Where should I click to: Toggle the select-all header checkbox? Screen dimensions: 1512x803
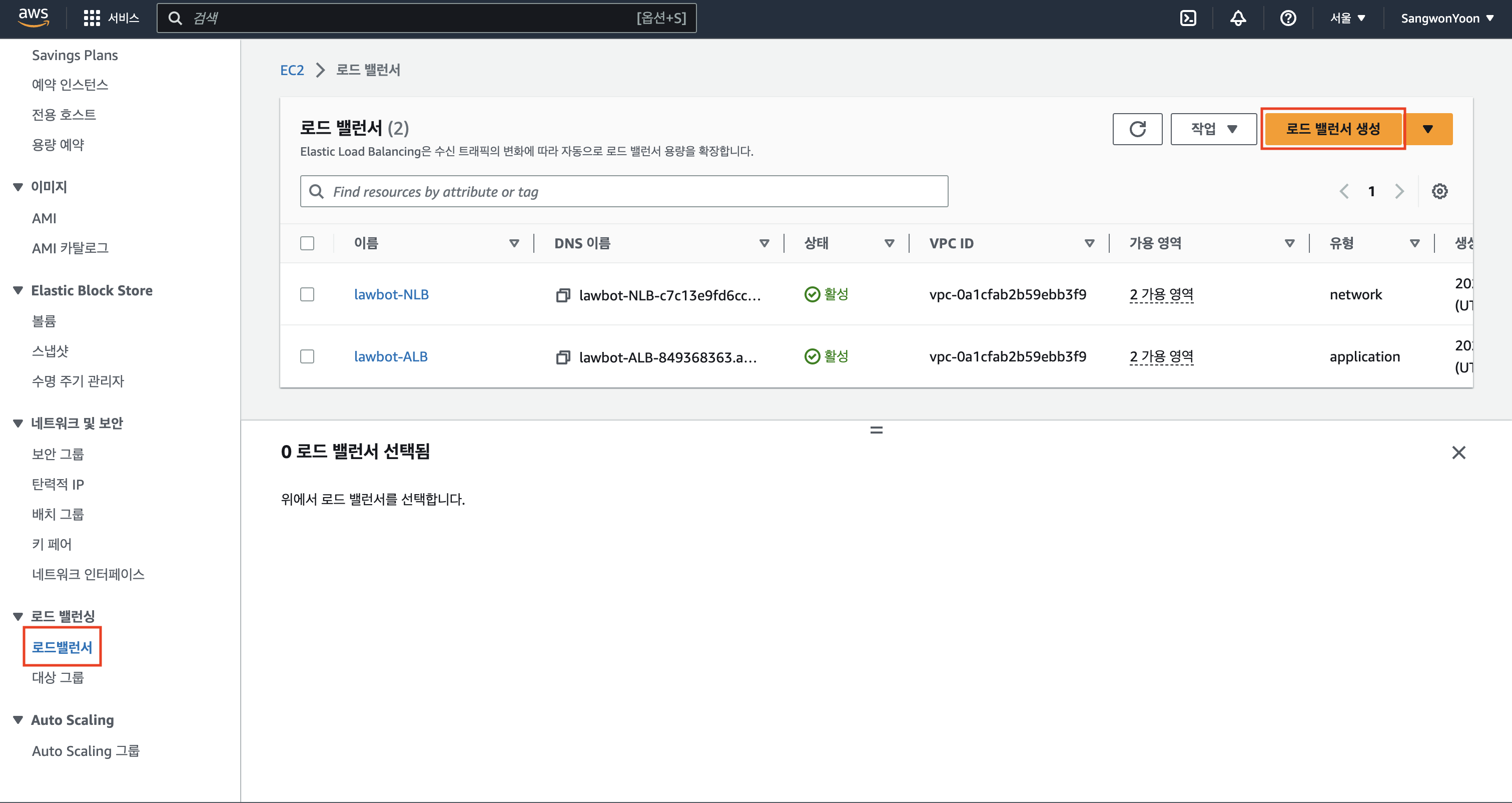(307, 243)
